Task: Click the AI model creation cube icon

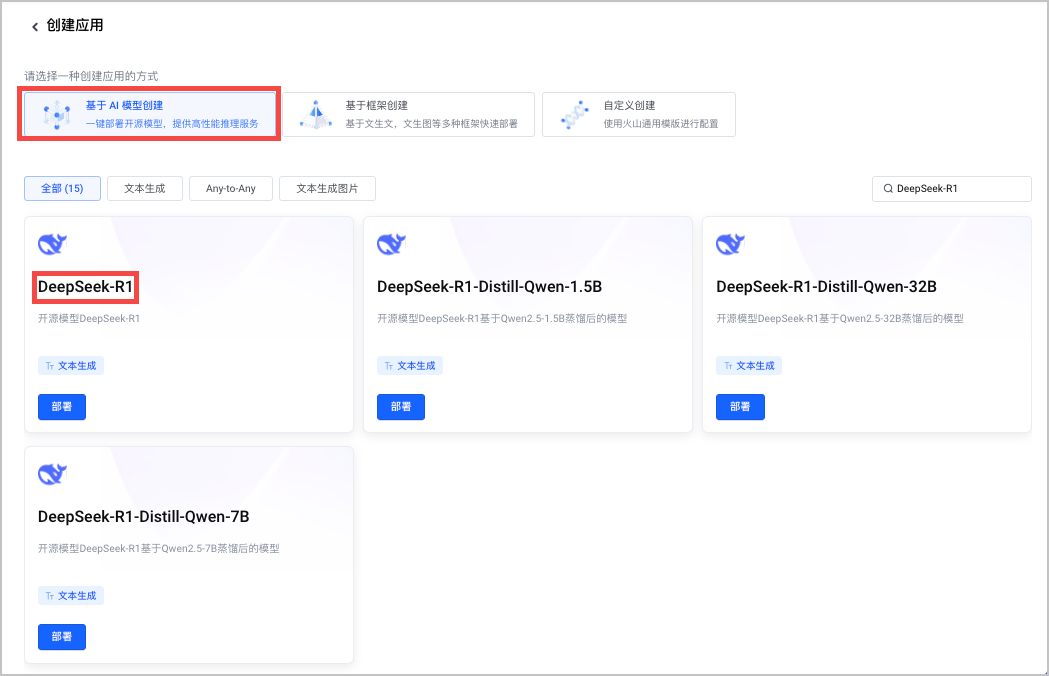Action: (x=58, y=115)
